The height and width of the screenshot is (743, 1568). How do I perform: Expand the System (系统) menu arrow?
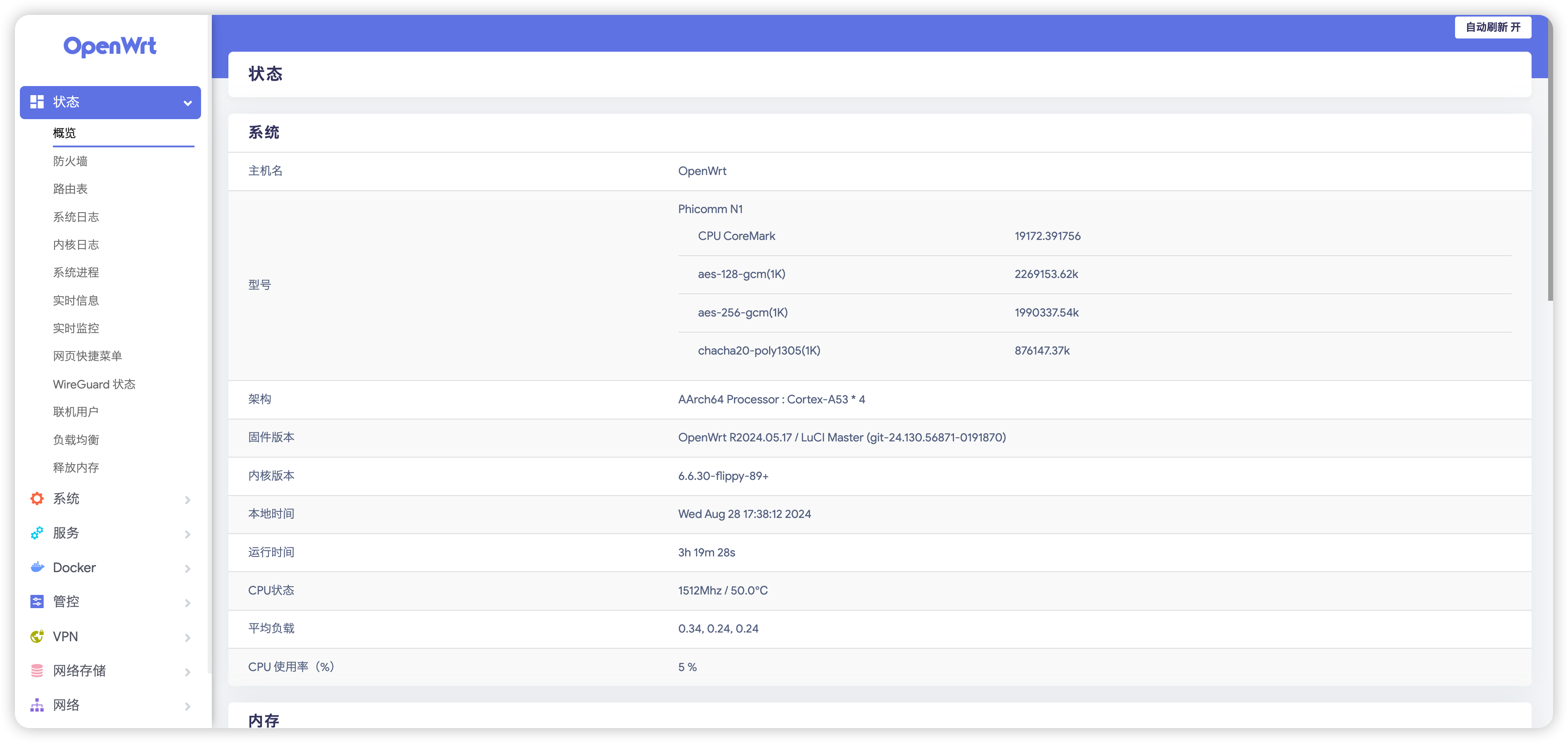187,500
